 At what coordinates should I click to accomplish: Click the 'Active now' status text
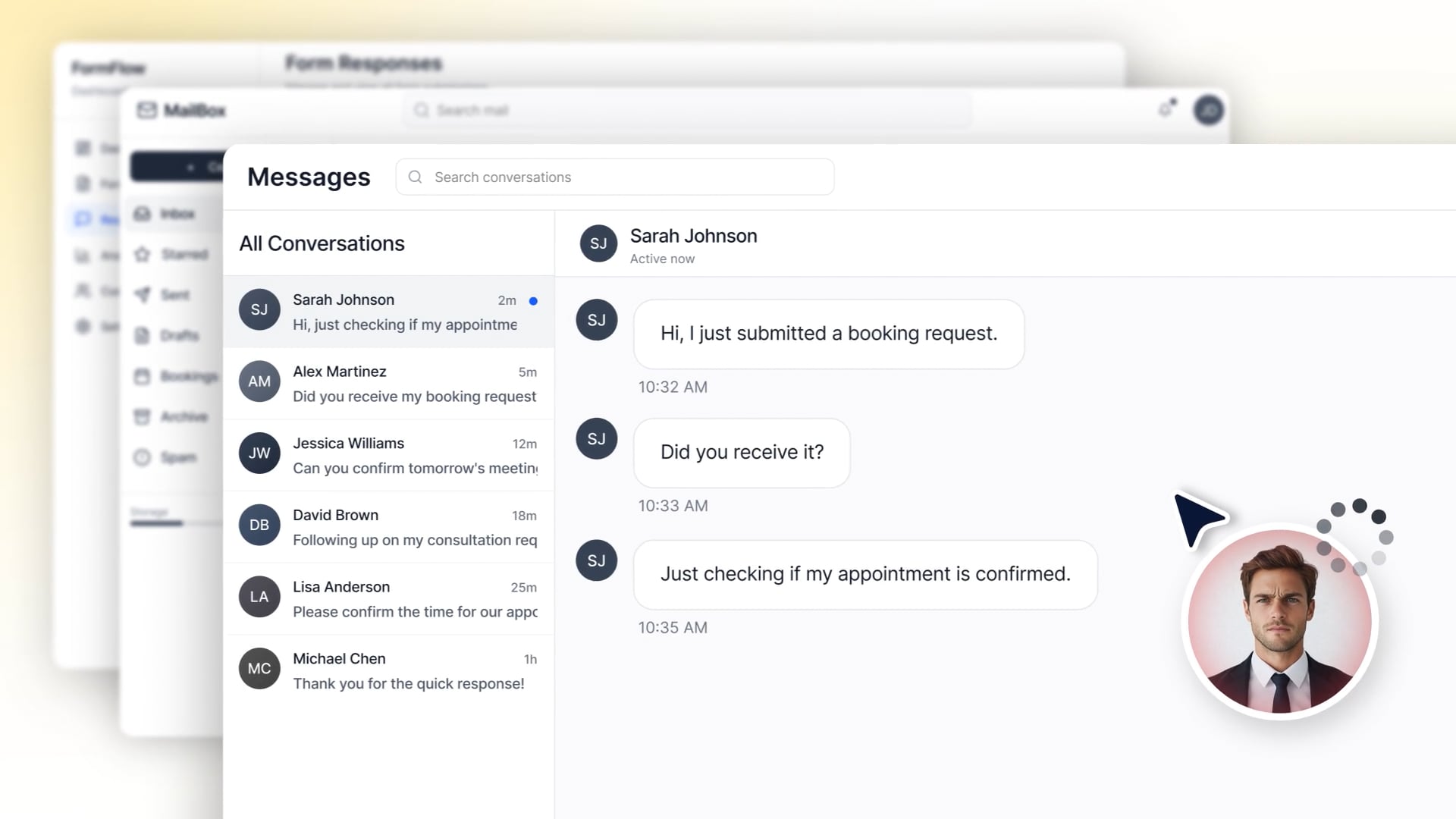tap(662, 259)
